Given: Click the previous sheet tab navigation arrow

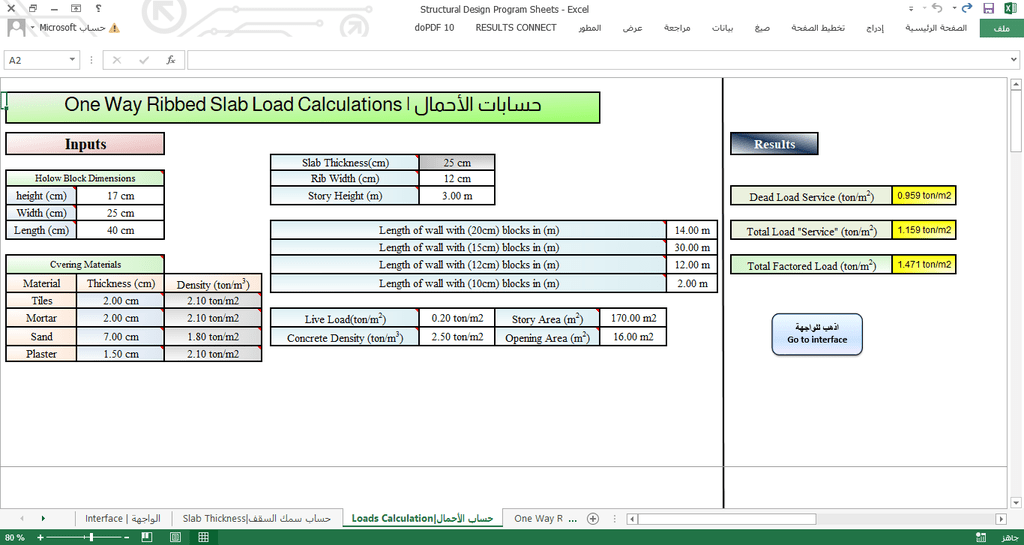Looking at the screenshot, I should tap(22, 518).
